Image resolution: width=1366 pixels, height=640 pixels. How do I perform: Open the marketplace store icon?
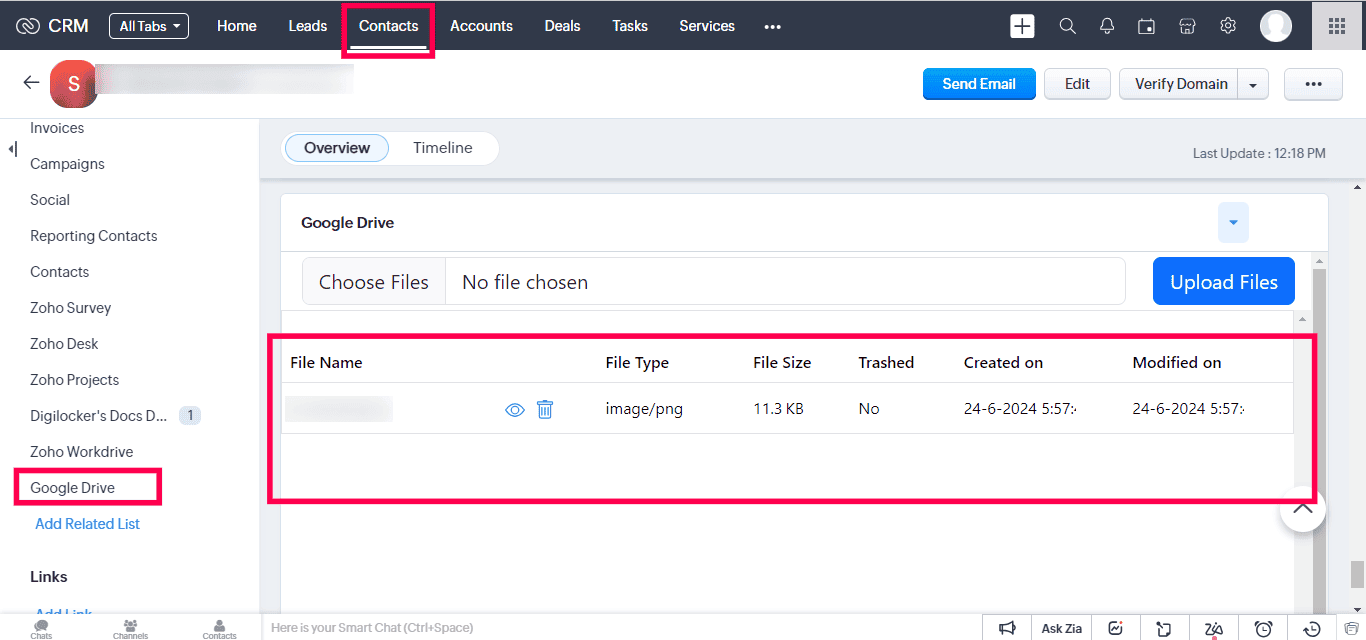tap(1188, 26)
